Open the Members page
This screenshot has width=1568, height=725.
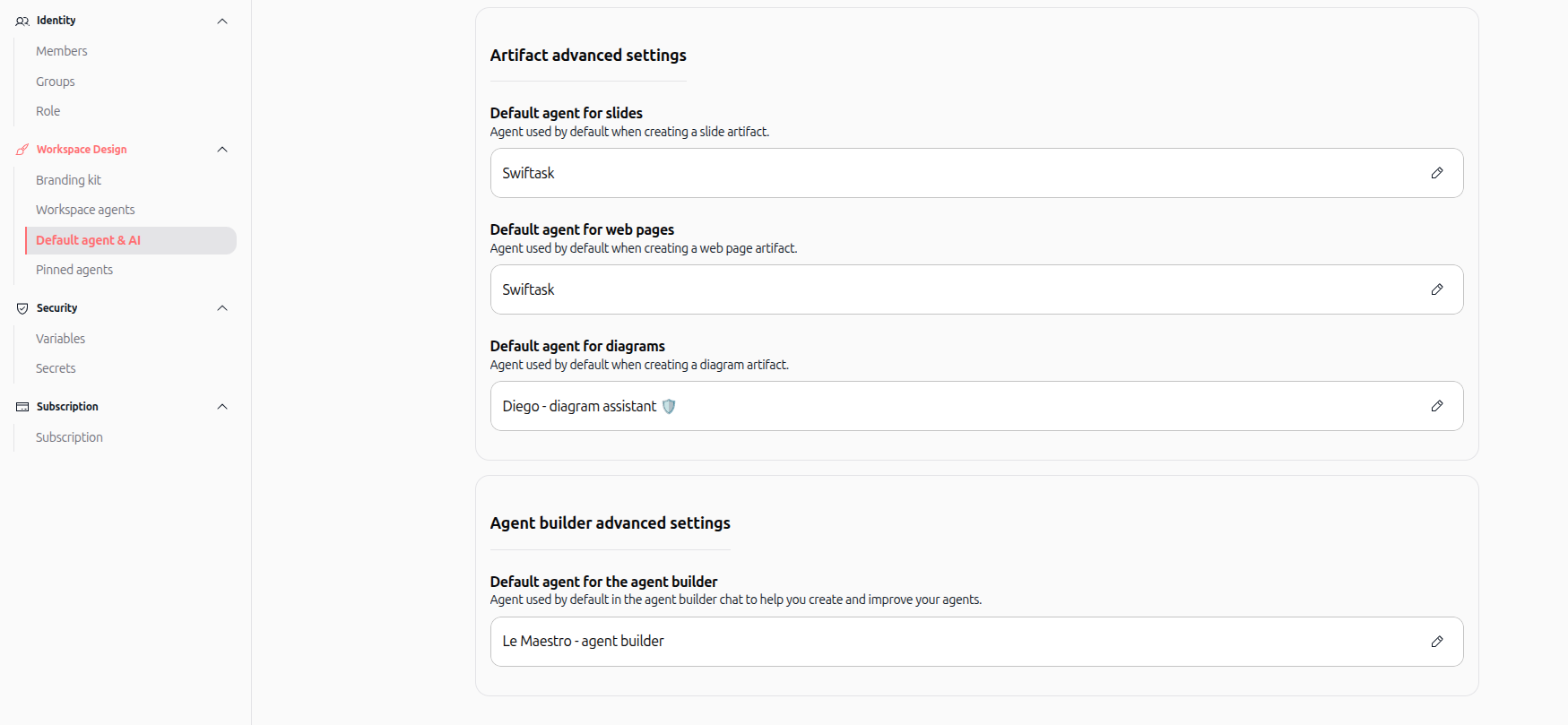pyautogui.click(x=62, y=51)
